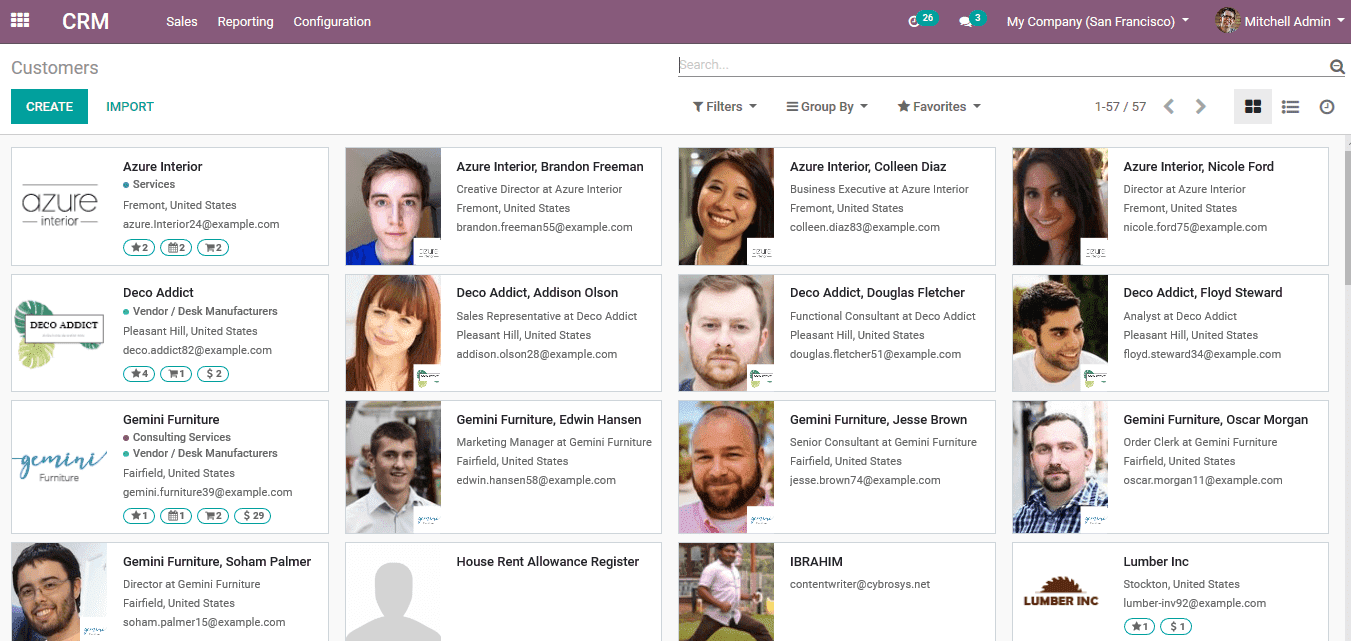Open Jesse Brown contact photo
Image resolution: width=1351 pixels, height=641 pixels.
(726, 467)
